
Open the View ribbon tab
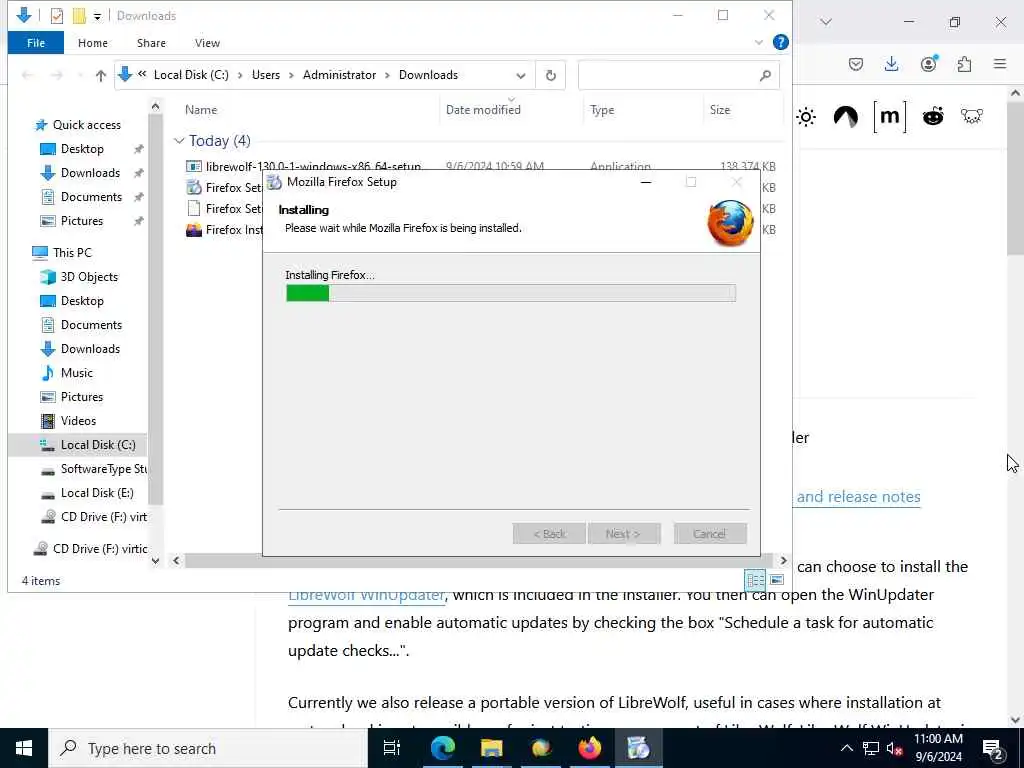pyautogui.click(x=207, y=43)
